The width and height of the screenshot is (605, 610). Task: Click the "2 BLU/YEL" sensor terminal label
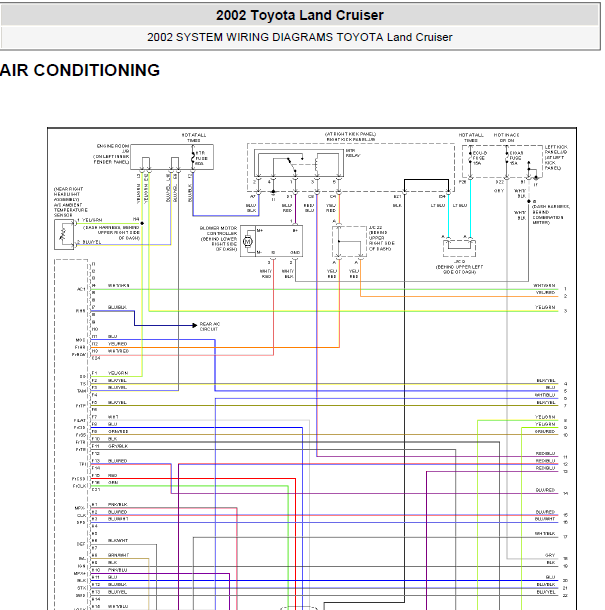coord(89,242)
